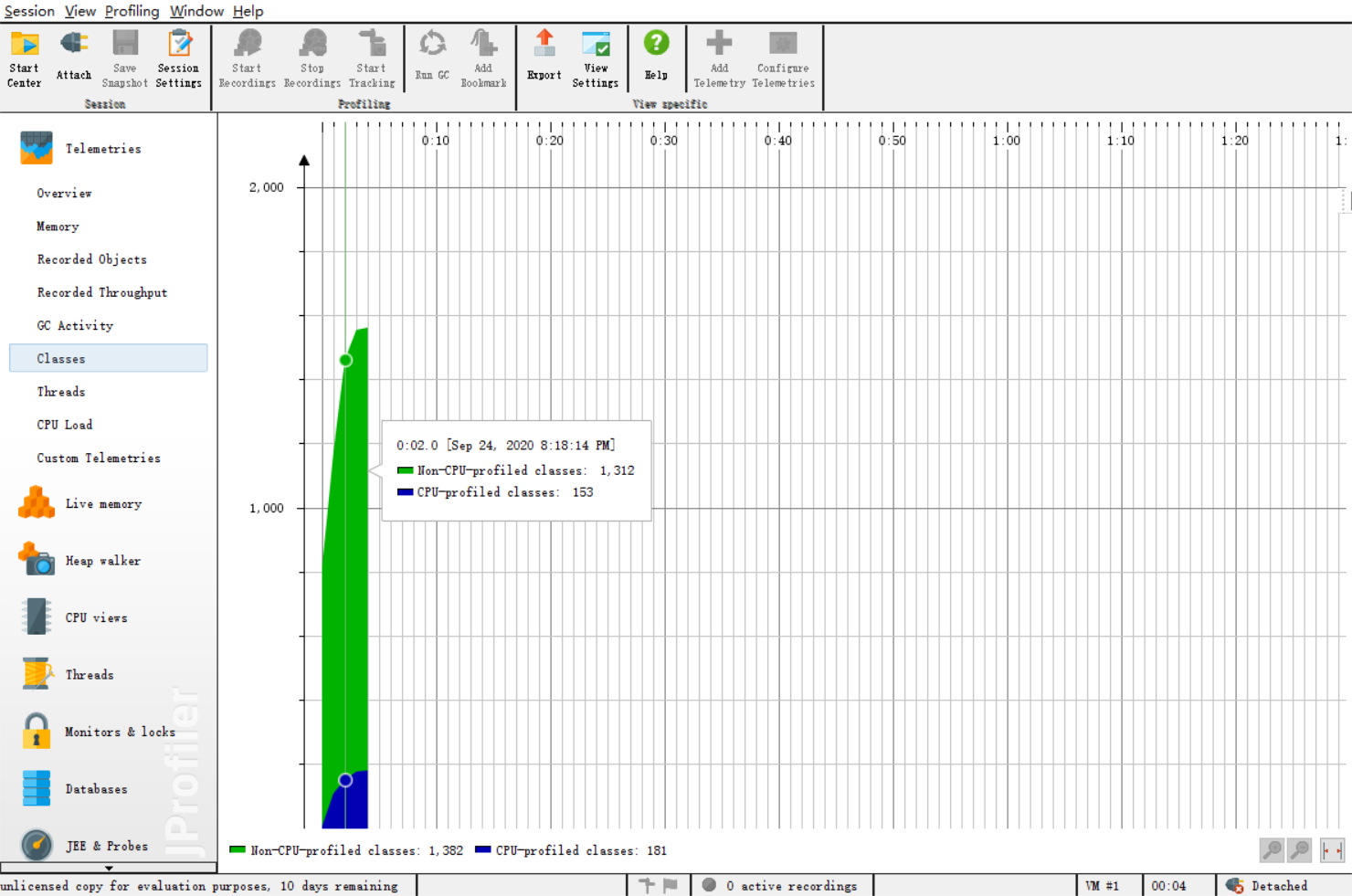Open the Profiling menu
This screenshot has height=896, width=1352.
[x=132, y=11]
